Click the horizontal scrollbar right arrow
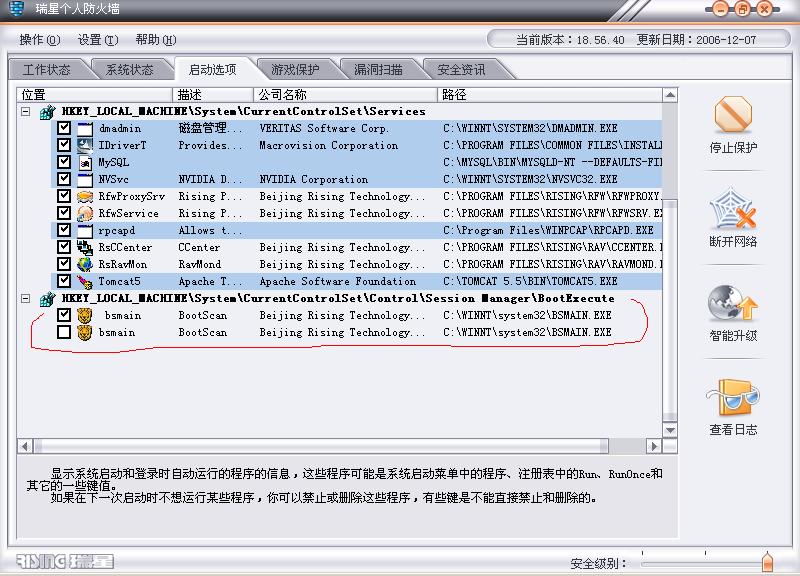Screen dimensions: 800x576 point(654,447)
